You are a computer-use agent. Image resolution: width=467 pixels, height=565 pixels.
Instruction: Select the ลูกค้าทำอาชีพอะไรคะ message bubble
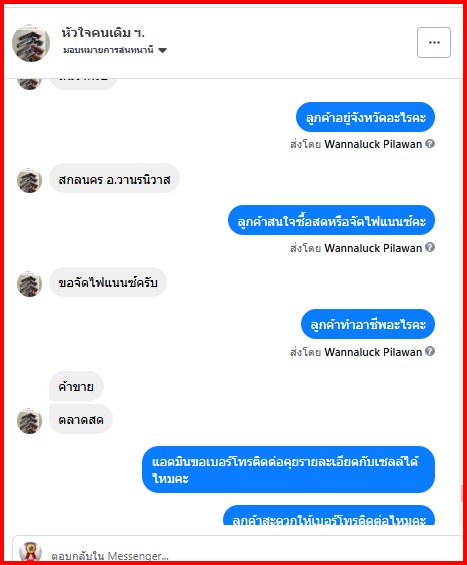point(368,324)
